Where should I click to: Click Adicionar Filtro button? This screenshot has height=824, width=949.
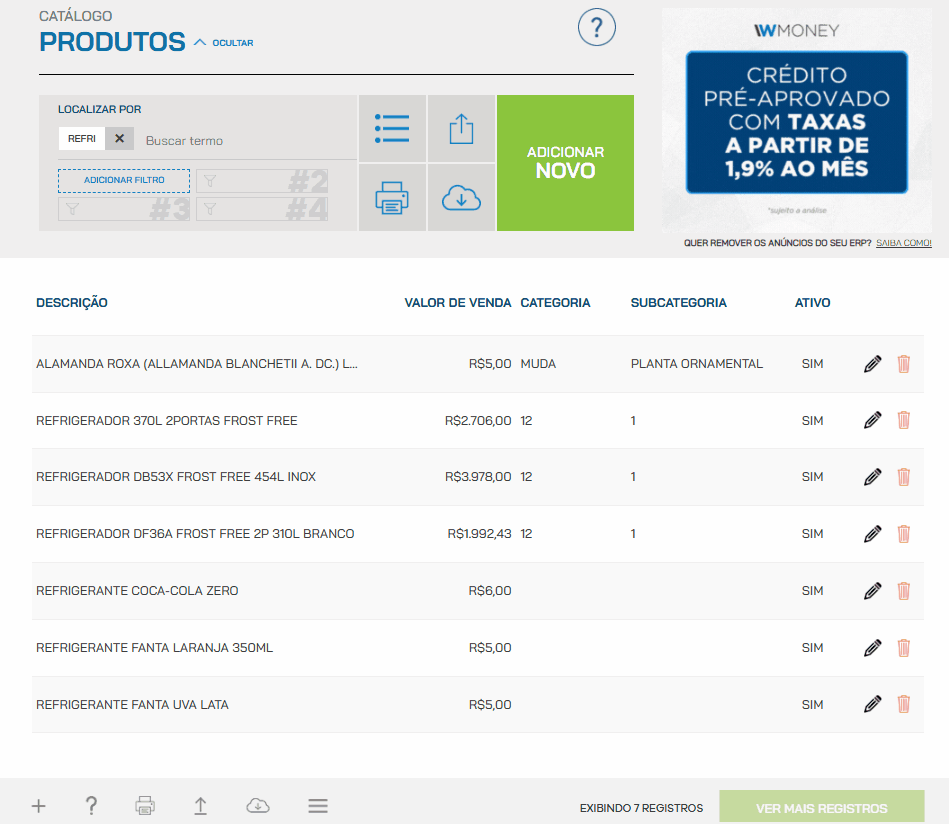point(124,180)
